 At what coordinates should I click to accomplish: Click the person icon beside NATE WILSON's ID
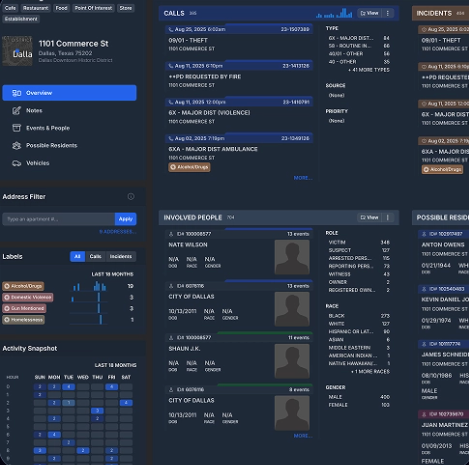pyautogui.click(x=171, y=234)
